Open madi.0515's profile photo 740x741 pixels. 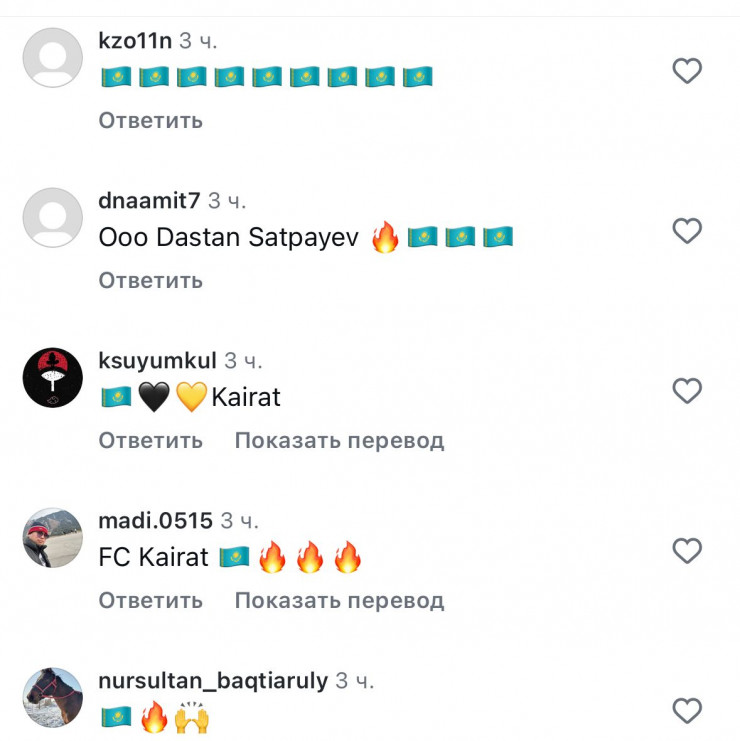[52, 537]
